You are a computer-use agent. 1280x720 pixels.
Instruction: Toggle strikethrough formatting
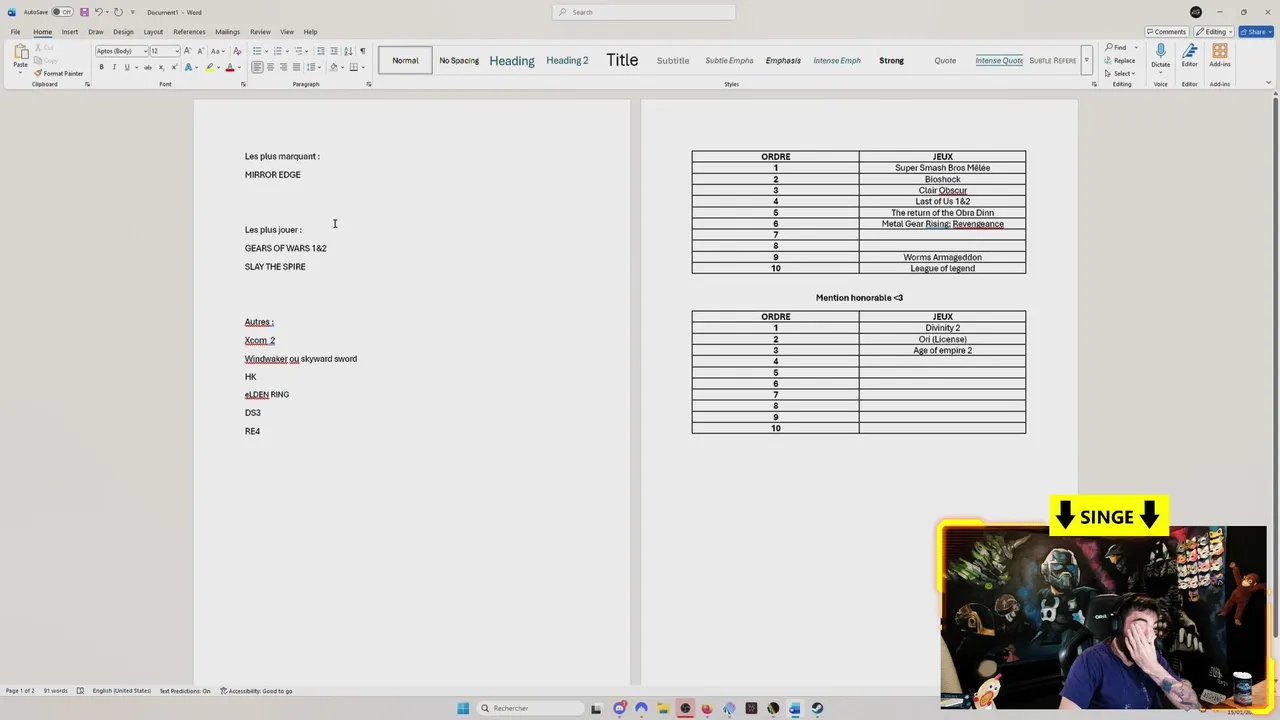click(x=148, y=67)
